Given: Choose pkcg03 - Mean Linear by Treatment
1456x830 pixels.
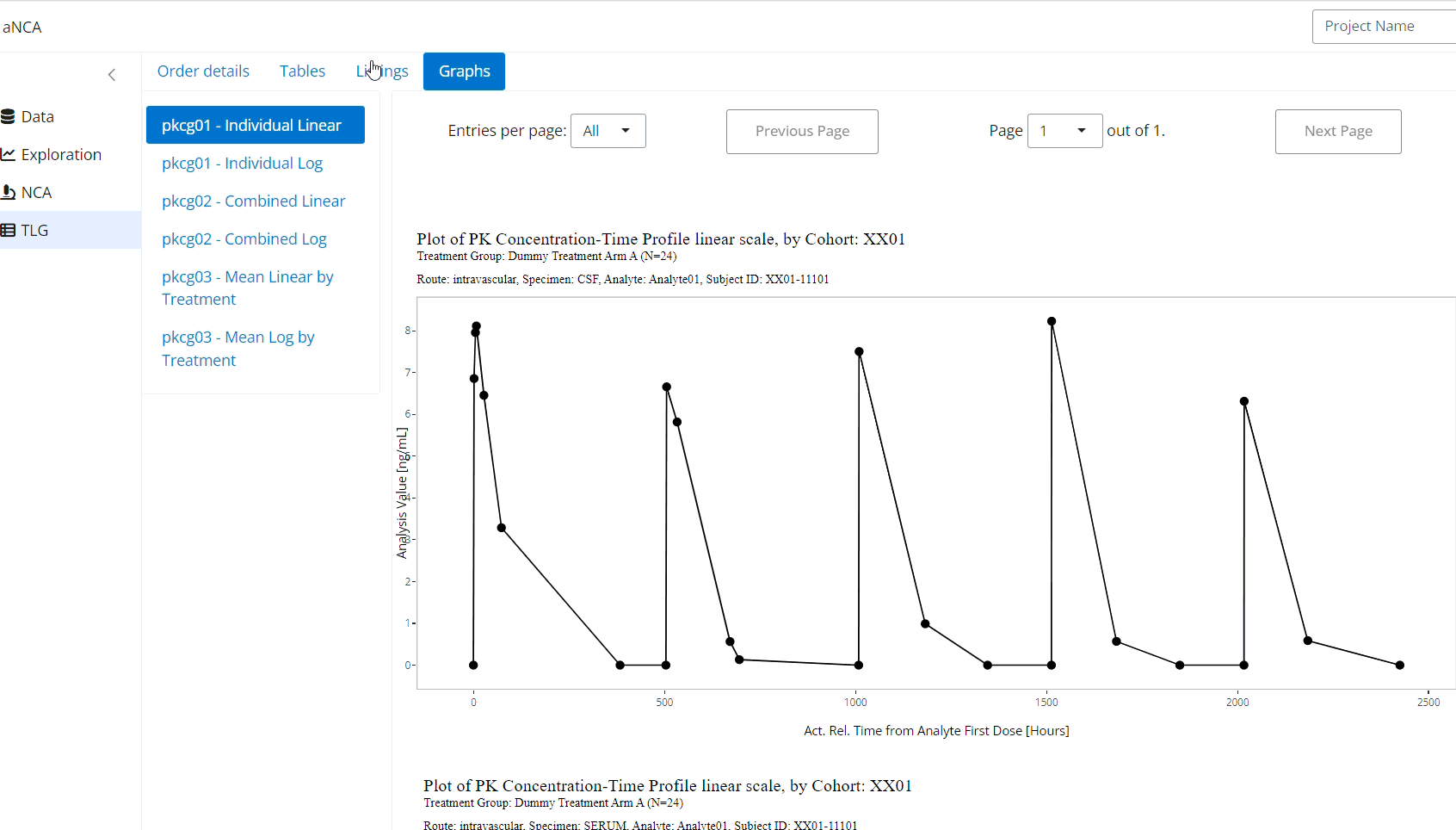Looking at the screenshot, I should click(x=247, y=288).
